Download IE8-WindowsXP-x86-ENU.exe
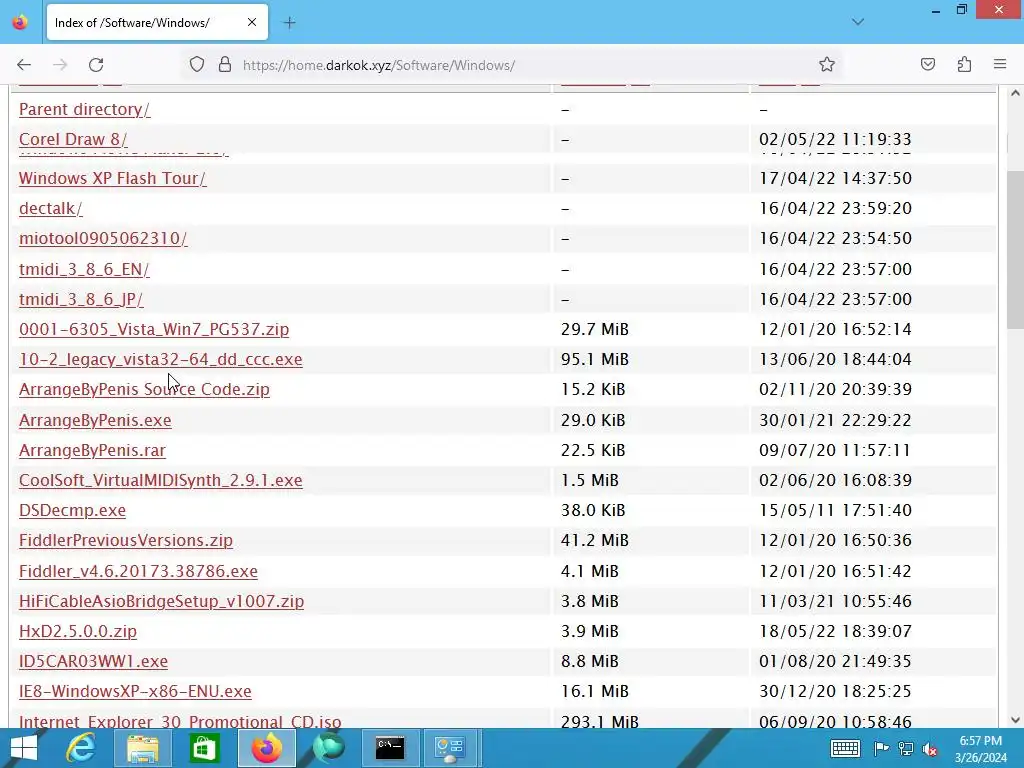The image size is (1024, 768). coord(135,691)
